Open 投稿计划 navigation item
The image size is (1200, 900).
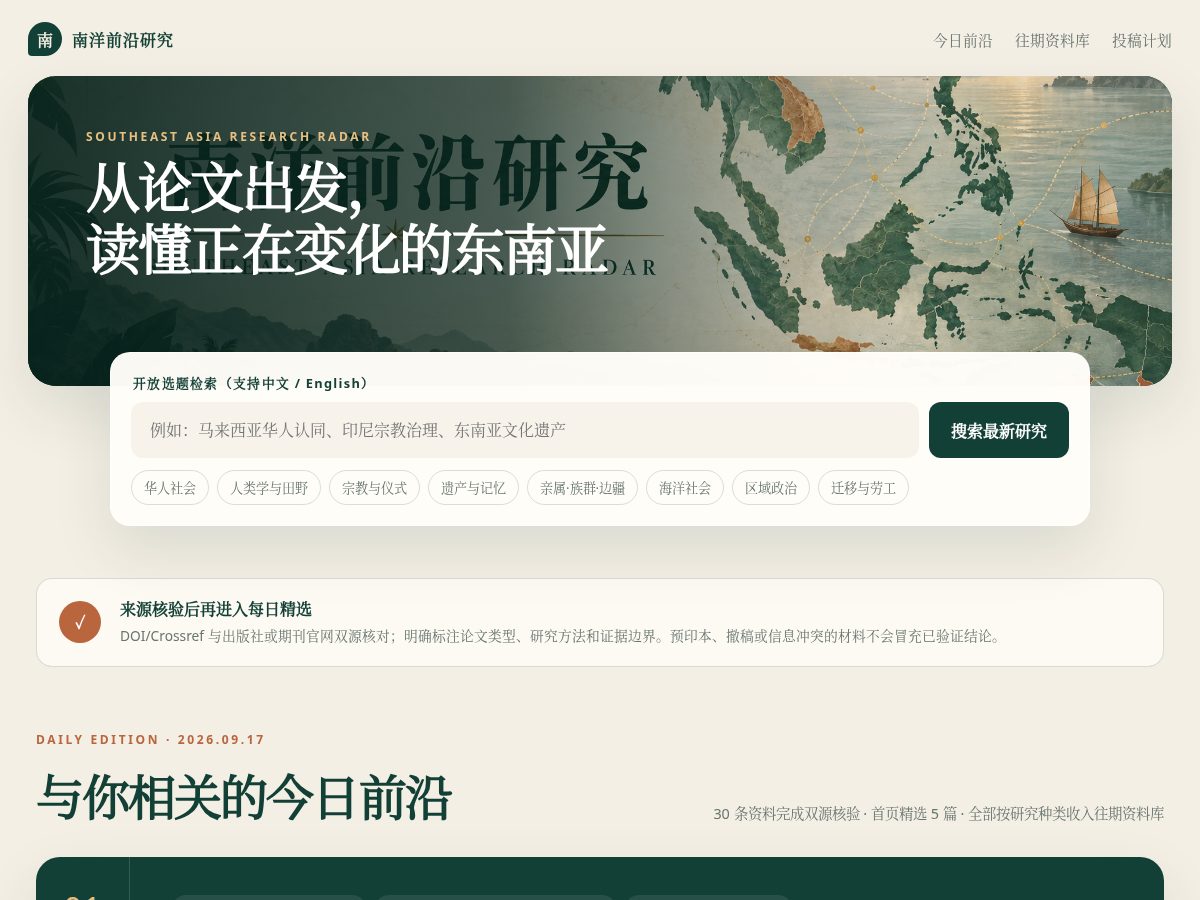point(1142,40)
